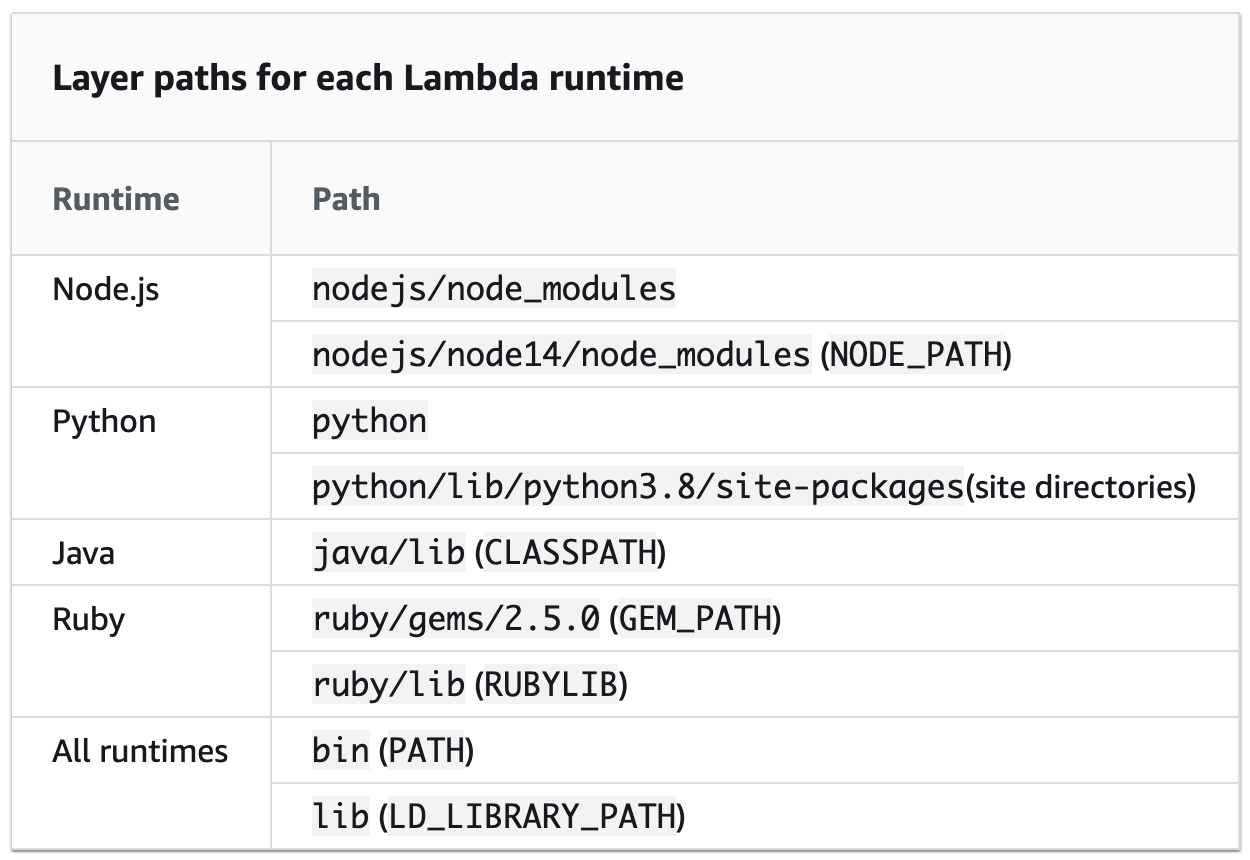
Task: Click the 'bin' path code
Action: [x=340, y=750]
